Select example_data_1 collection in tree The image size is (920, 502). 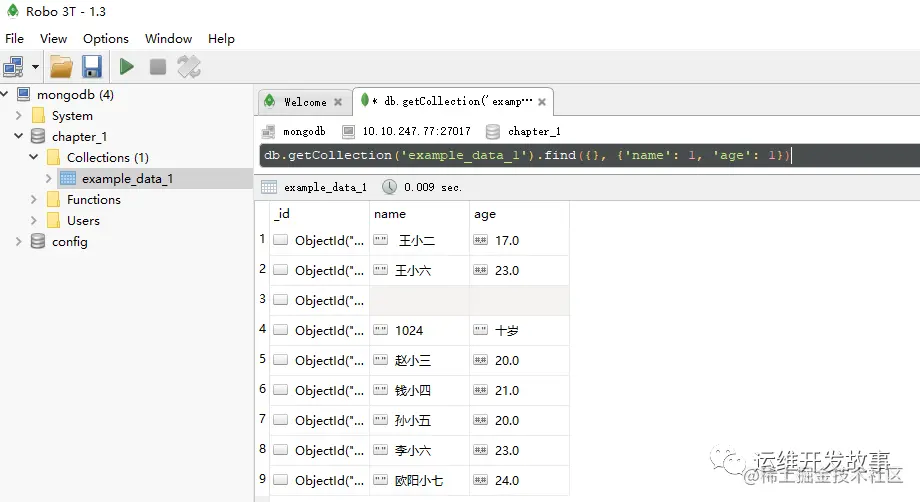(127, 179)
